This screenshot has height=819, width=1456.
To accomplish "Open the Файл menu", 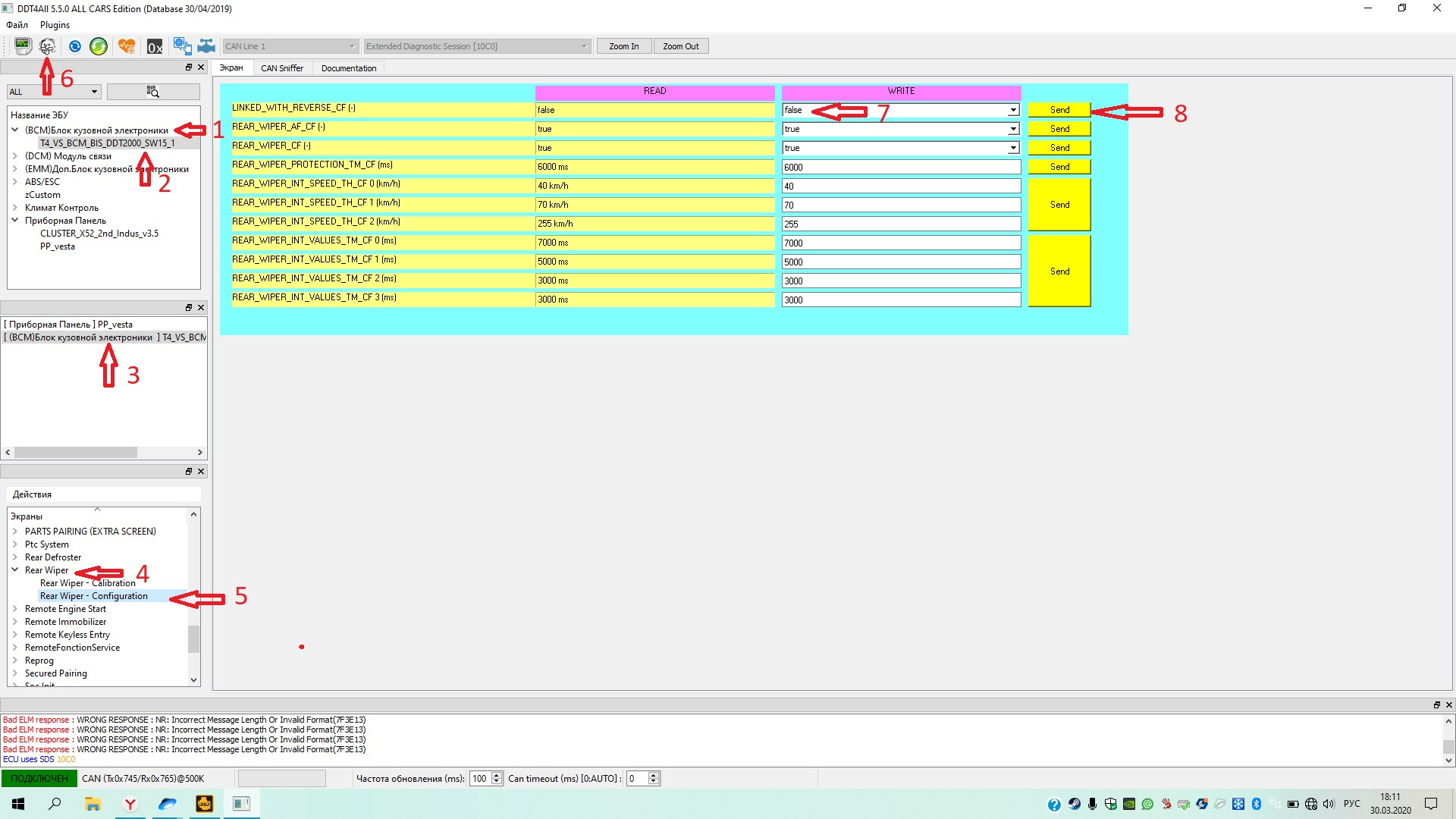I will coord(17,25).
